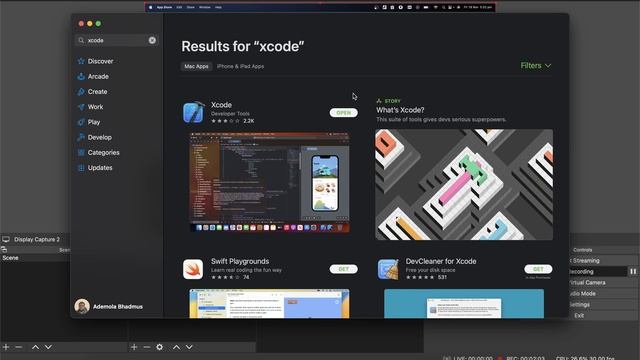Viewport: 640px width, 360px height.
Task: Click the OBS Virtual Camera button
Action: coord(603,282)
